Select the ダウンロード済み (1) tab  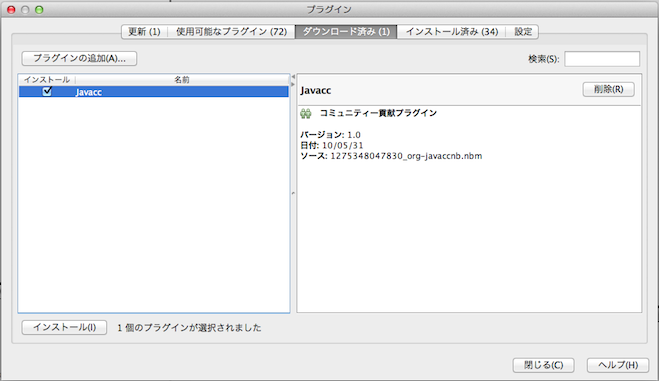click(x=346, y=32)
